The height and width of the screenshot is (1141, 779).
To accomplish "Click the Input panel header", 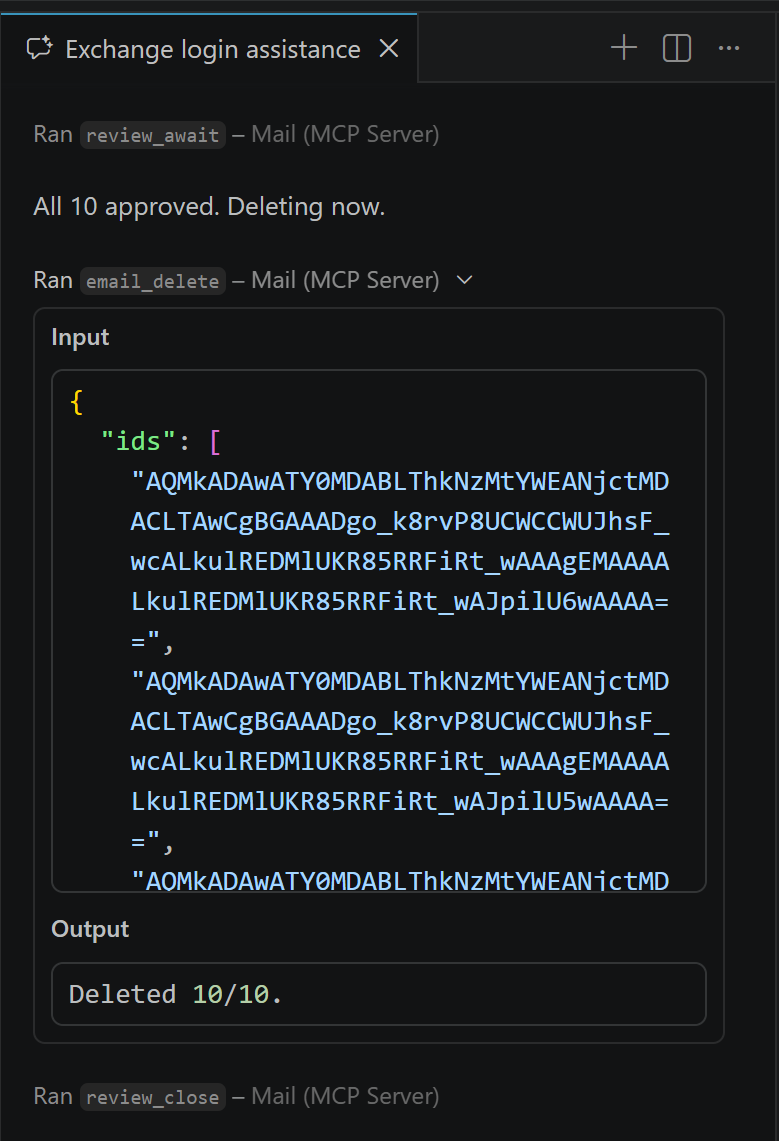I will 79,337.
